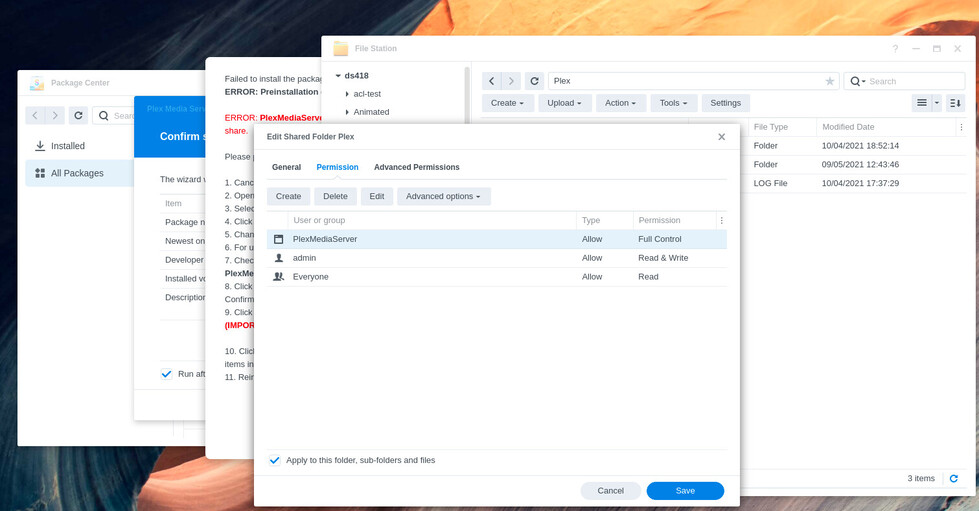This screenshot has width=979, height=511.
Task: Toggle Apply to this folder, sub-folders and files
Action: 275,460
